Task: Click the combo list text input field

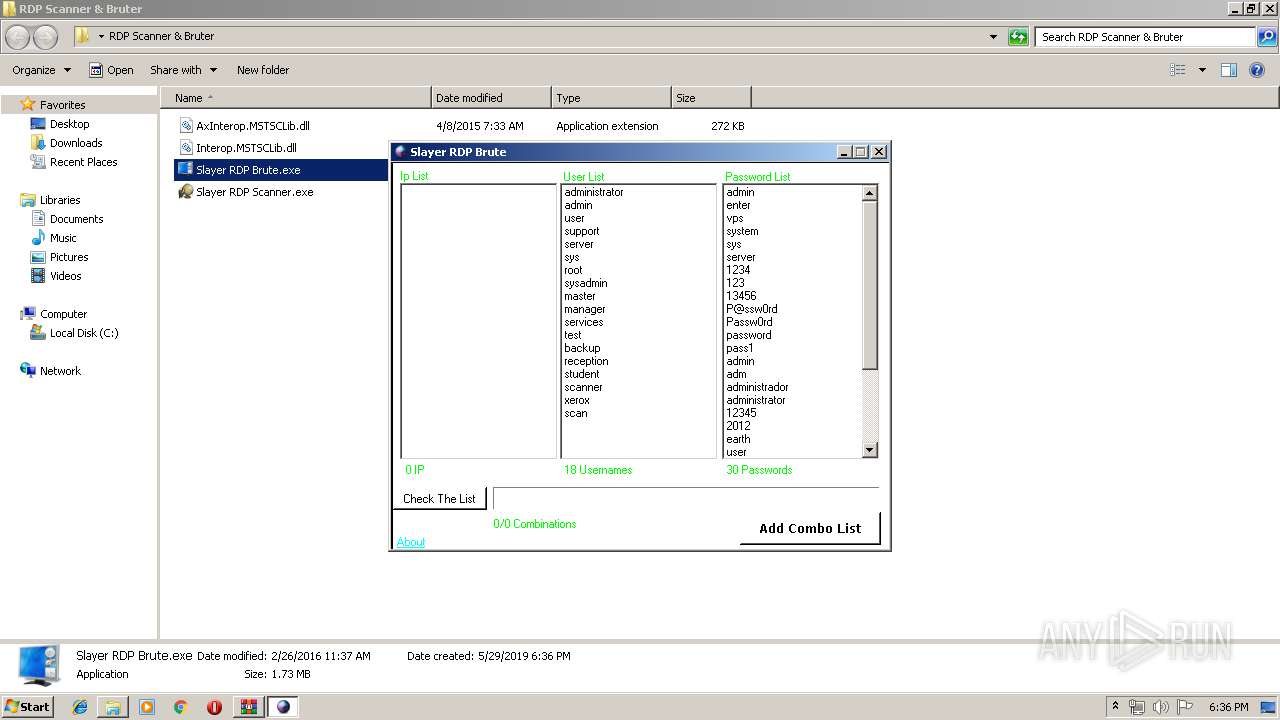Action: coord(686,499)
